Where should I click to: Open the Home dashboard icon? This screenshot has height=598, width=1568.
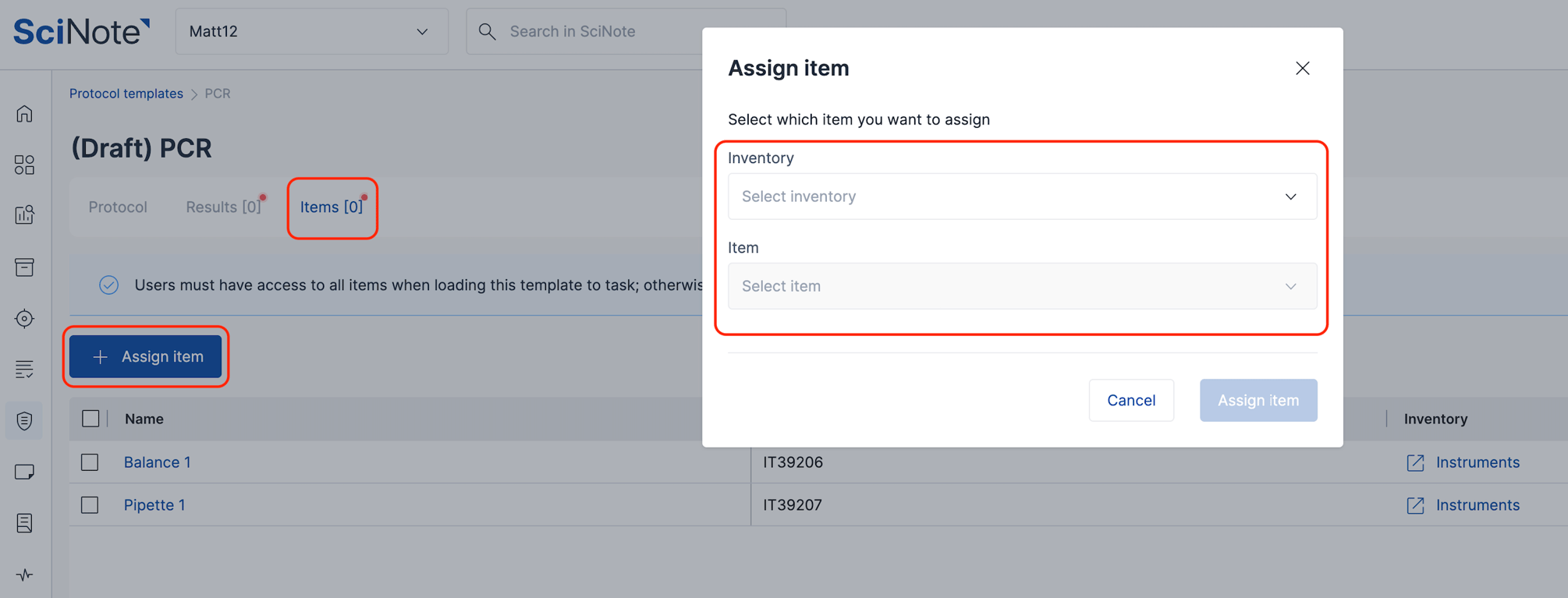click(24, 113)
